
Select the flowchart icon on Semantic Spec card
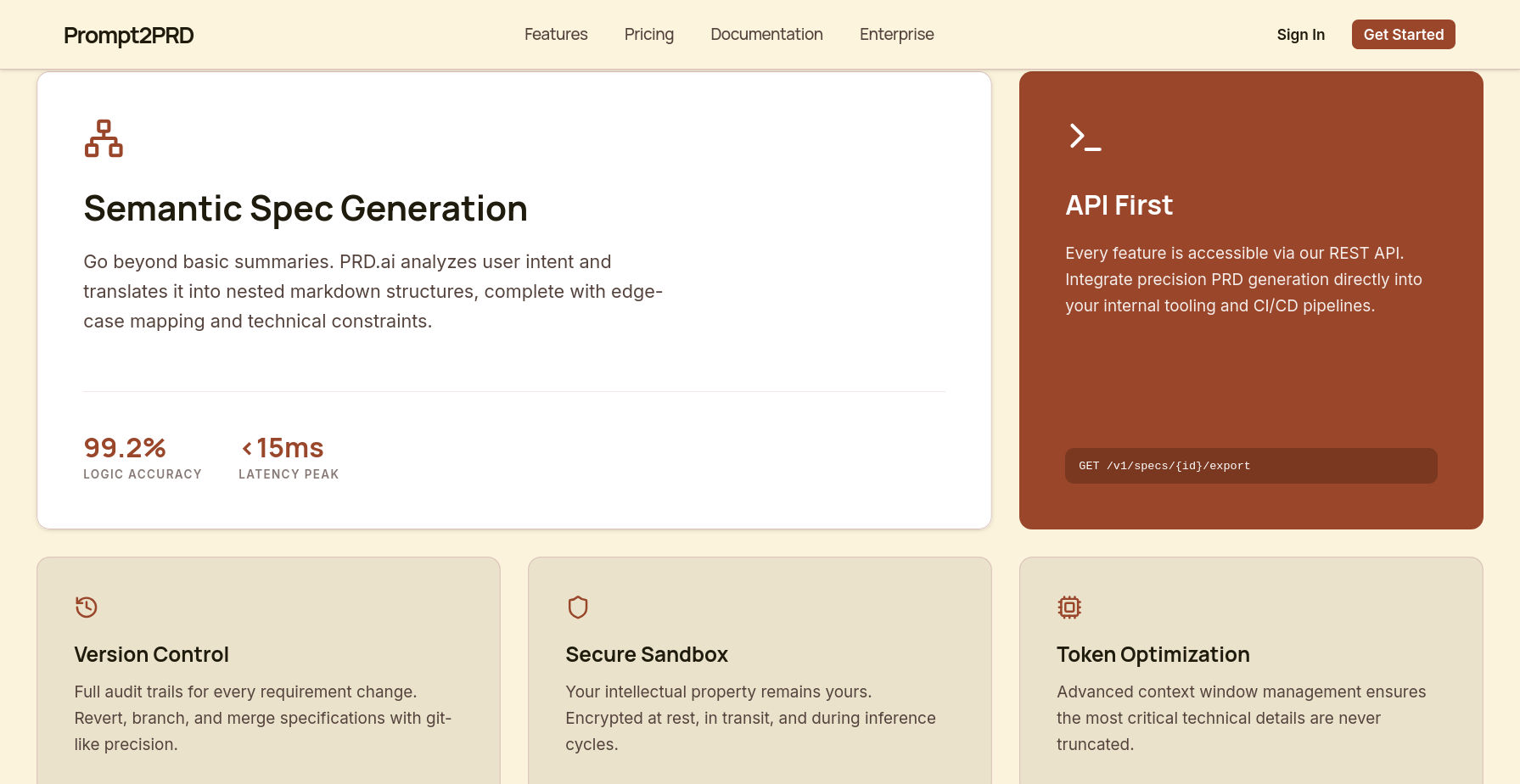104,138
